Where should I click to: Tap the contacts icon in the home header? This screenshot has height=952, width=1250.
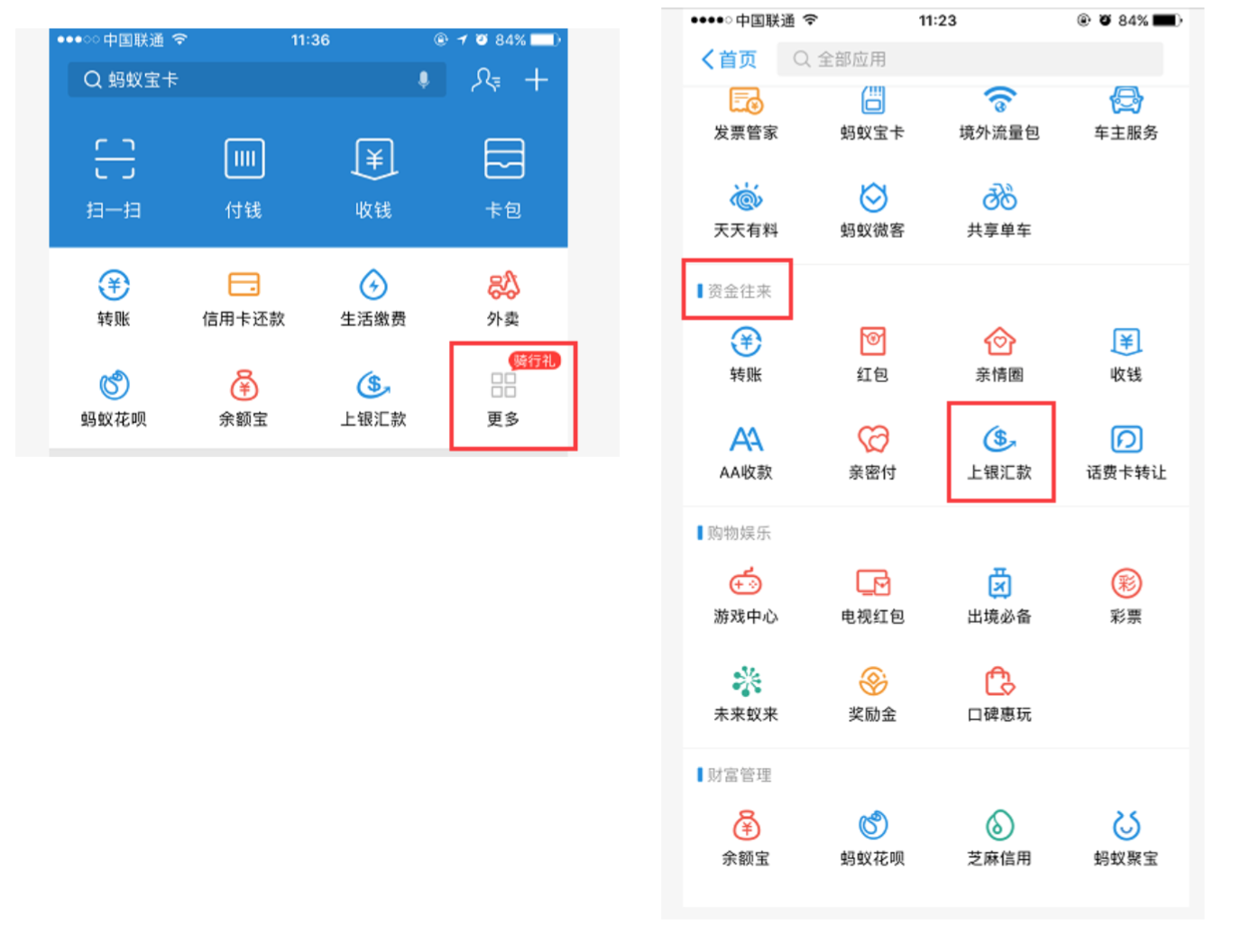[485, 80]
